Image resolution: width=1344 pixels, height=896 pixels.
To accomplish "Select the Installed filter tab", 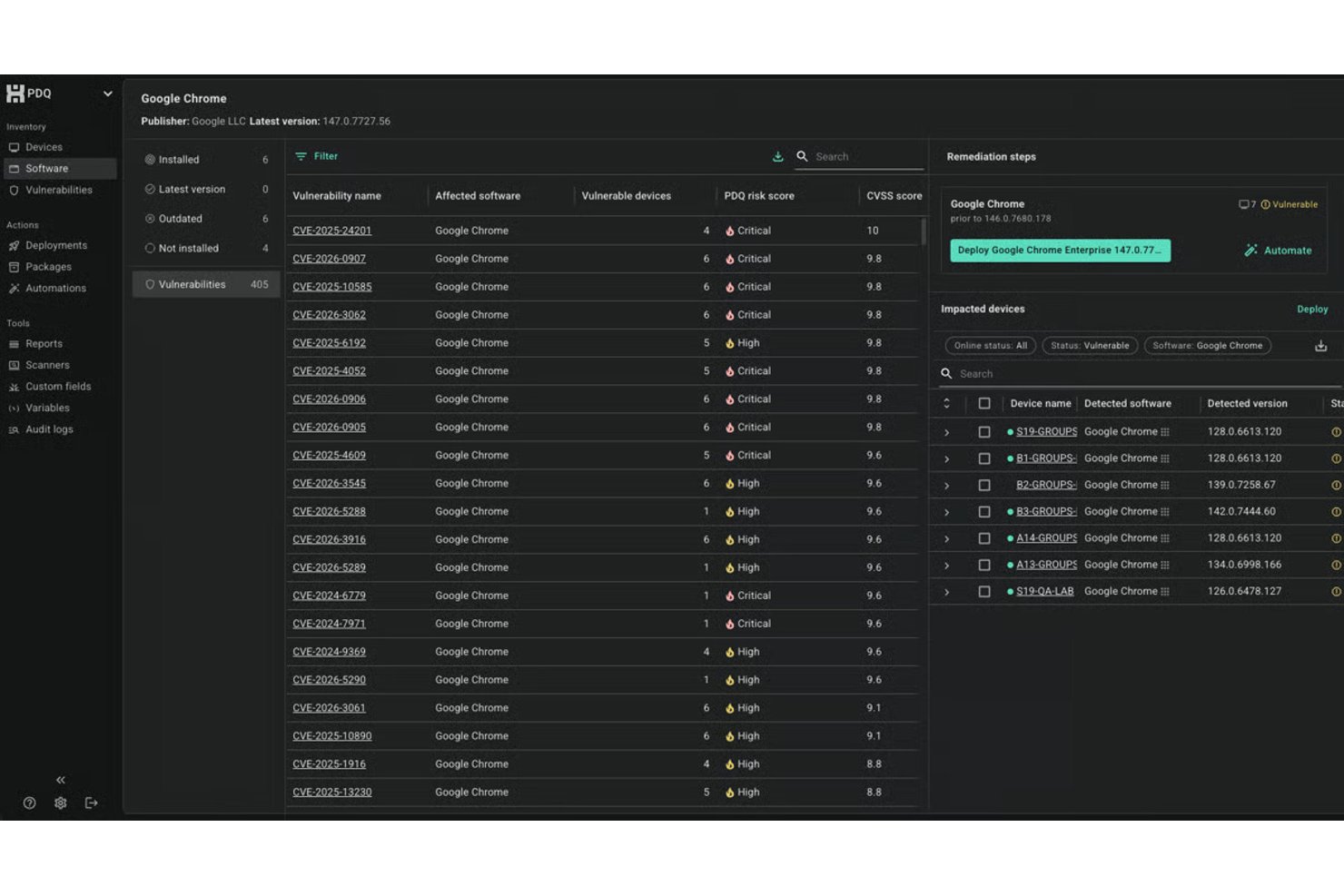I will pos(206,160).
